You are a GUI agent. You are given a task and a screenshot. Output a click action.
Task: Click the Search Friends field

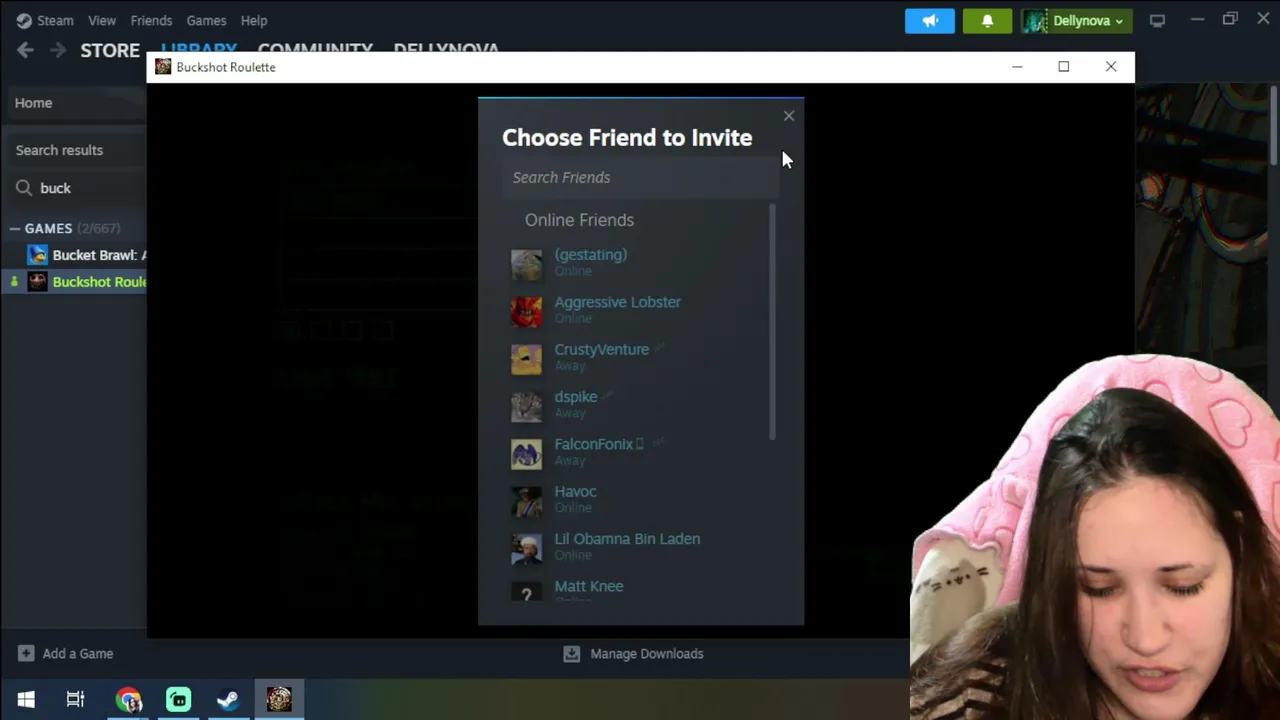click(x=640, y=177)
